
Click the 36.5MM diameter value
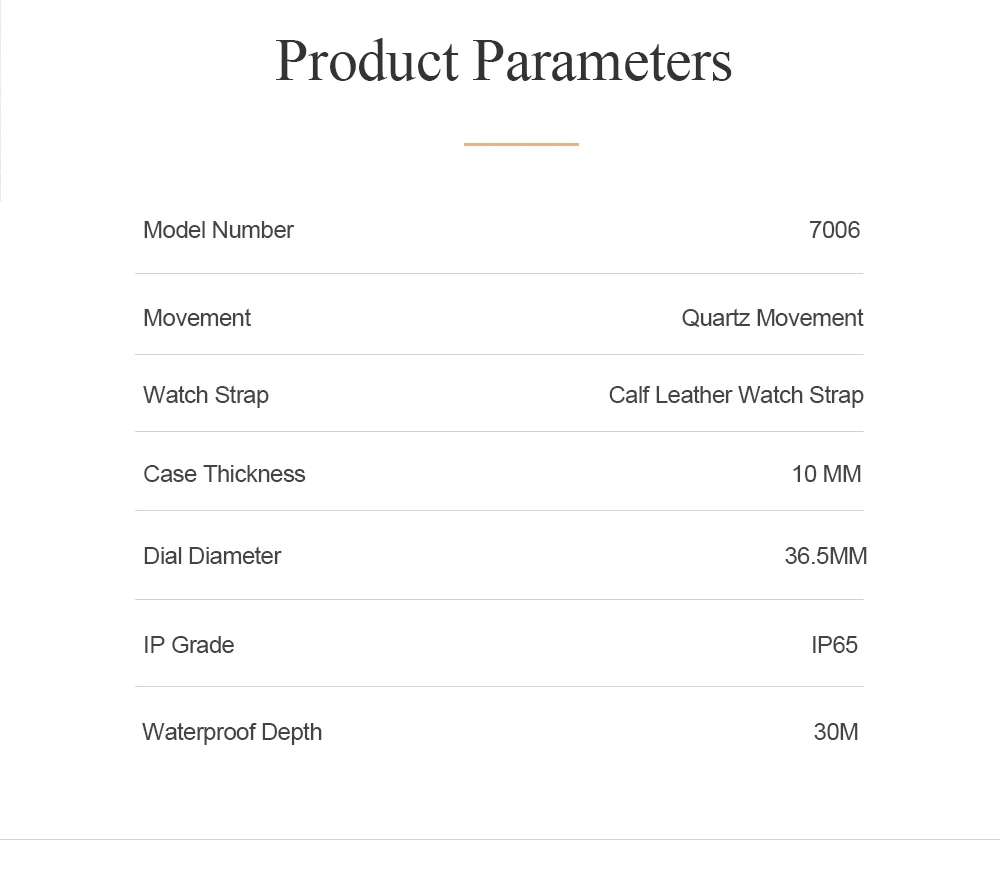[826, 556]
